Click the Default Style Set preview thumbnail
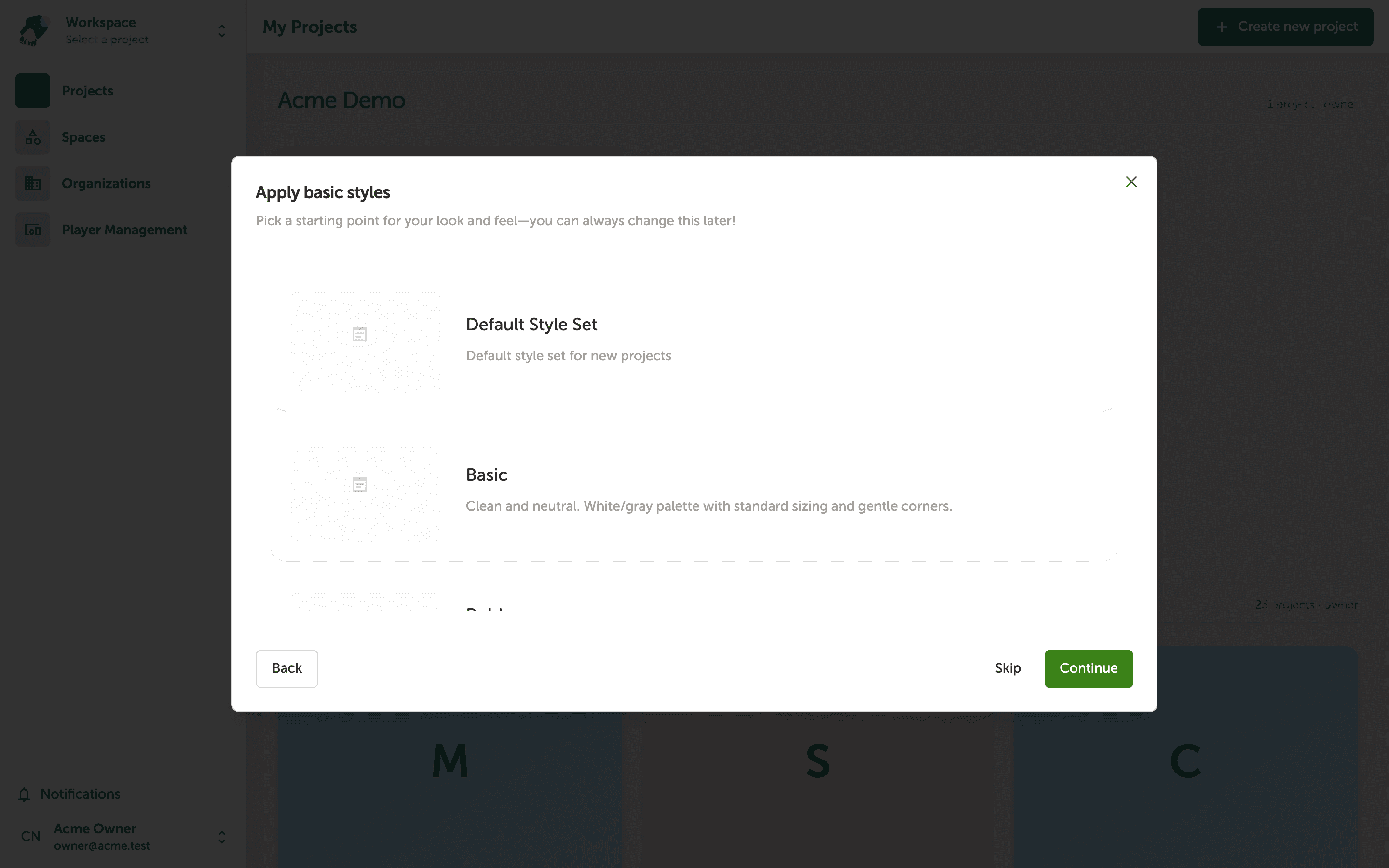This screenshot has width=1389, height=868. 366,342
